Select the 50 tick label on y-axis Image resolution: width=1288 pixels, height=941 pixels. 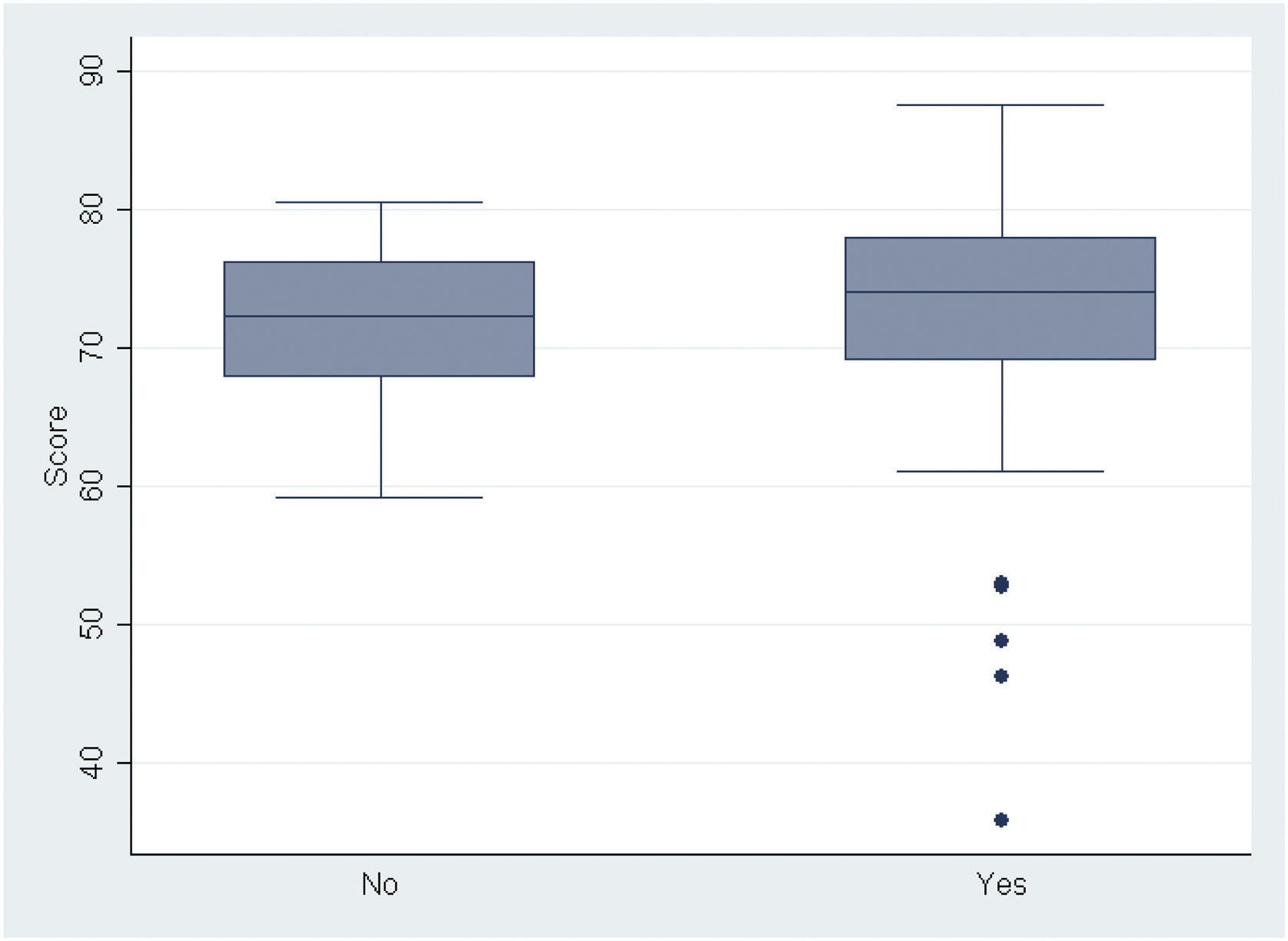click(92, 624)
